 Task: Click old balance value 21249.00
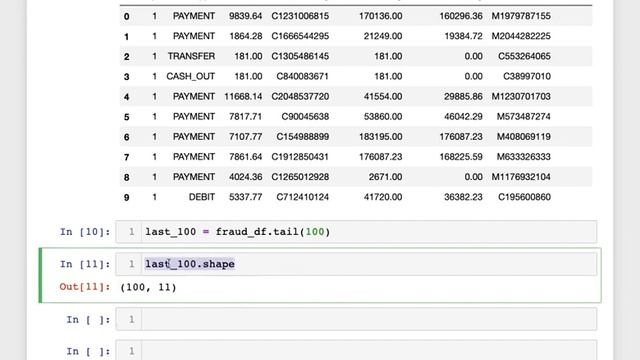pyautogui.click(x=383, y=36)
